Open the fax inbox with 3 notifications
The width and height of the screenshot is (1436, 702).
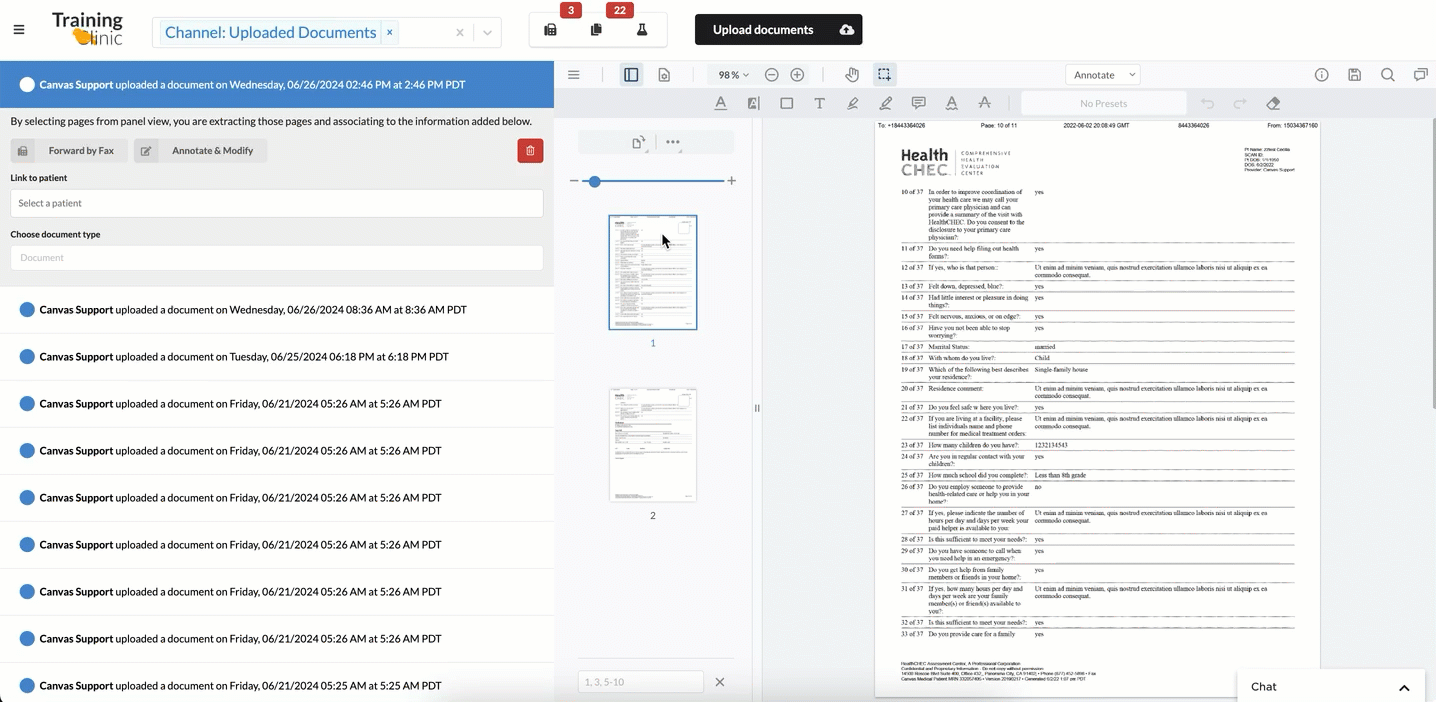click(x=549, y=30)
